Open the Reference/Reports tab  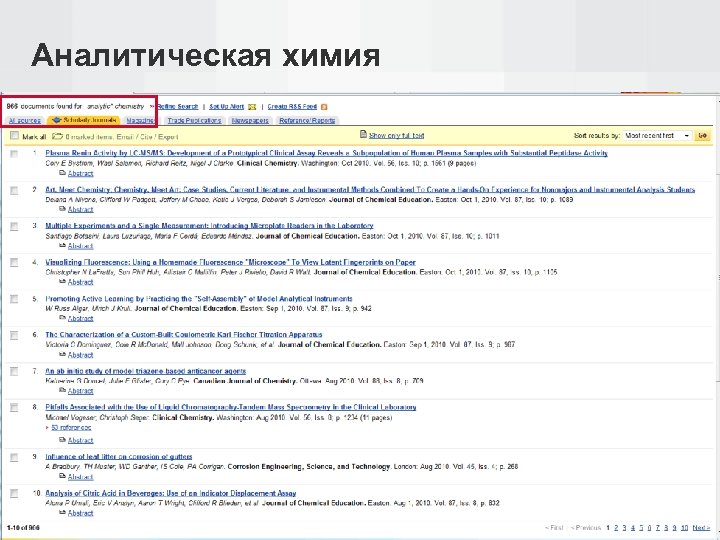pos(307,120)
